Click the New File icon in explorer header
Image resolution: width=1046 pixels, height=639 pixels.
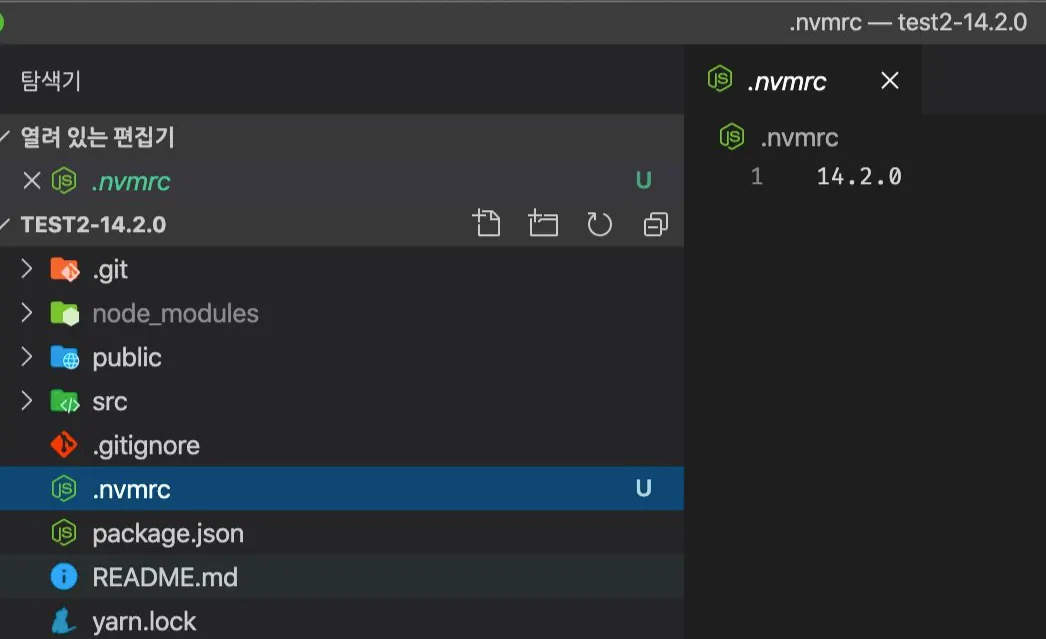tap(486, 225)
